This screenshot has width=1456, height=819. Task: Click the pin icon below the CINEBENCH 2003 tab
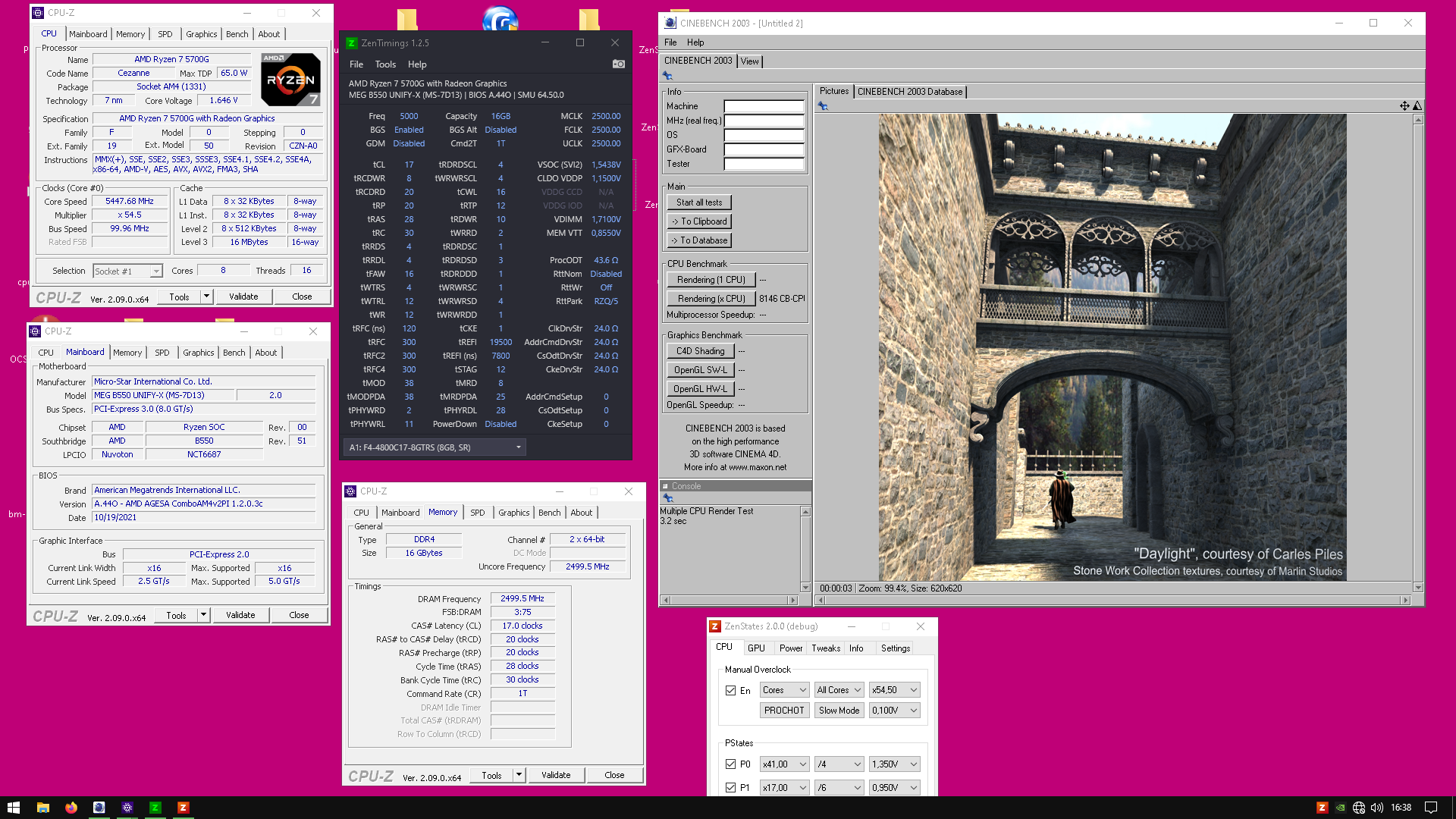(x=667, y=76)
